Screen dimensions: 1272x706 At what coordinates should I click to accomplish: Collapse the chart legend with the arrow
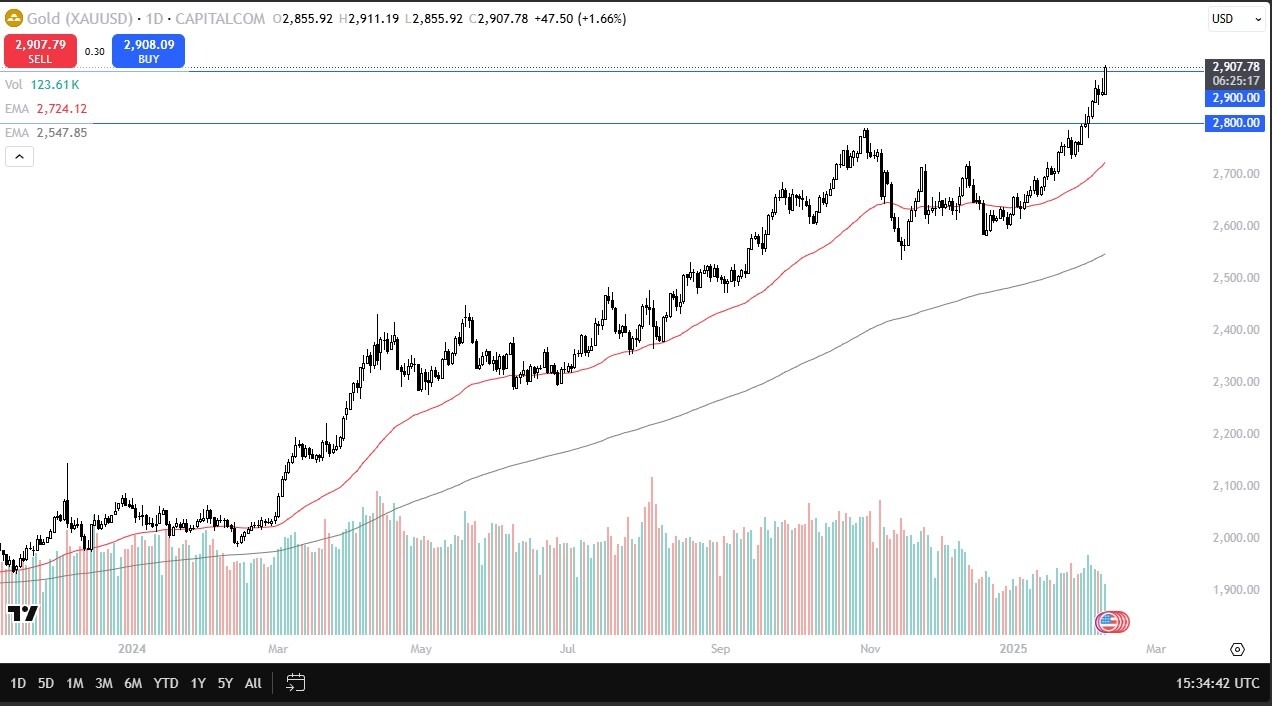click(x=19, y=156)
